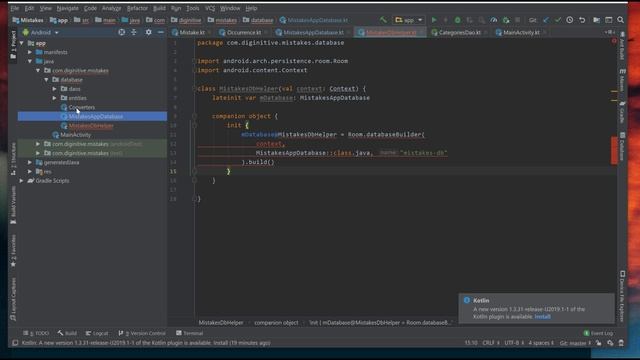This screenshot has width=640, height=360.
Task: Click the Update Project blue arrow icon
Action: [546, 20]
